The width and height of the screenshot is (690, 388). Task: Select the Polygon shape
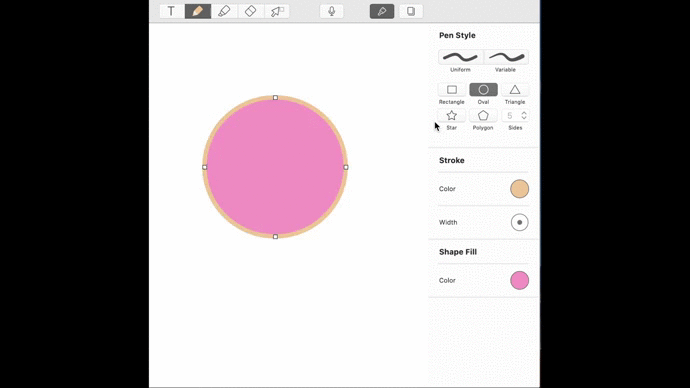[483, 115]
